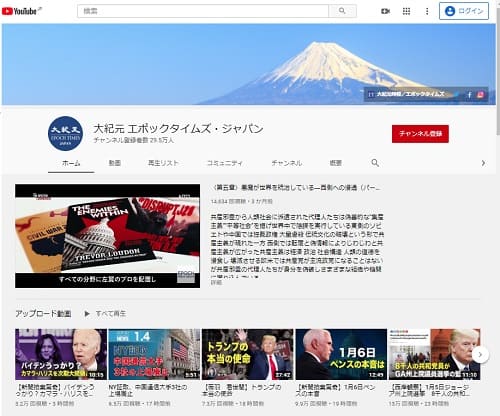Open the バイデンうっかり Biden Harris thumbnail
The height and width of the screenshot is (416, 500).
(x=61, y=354)
